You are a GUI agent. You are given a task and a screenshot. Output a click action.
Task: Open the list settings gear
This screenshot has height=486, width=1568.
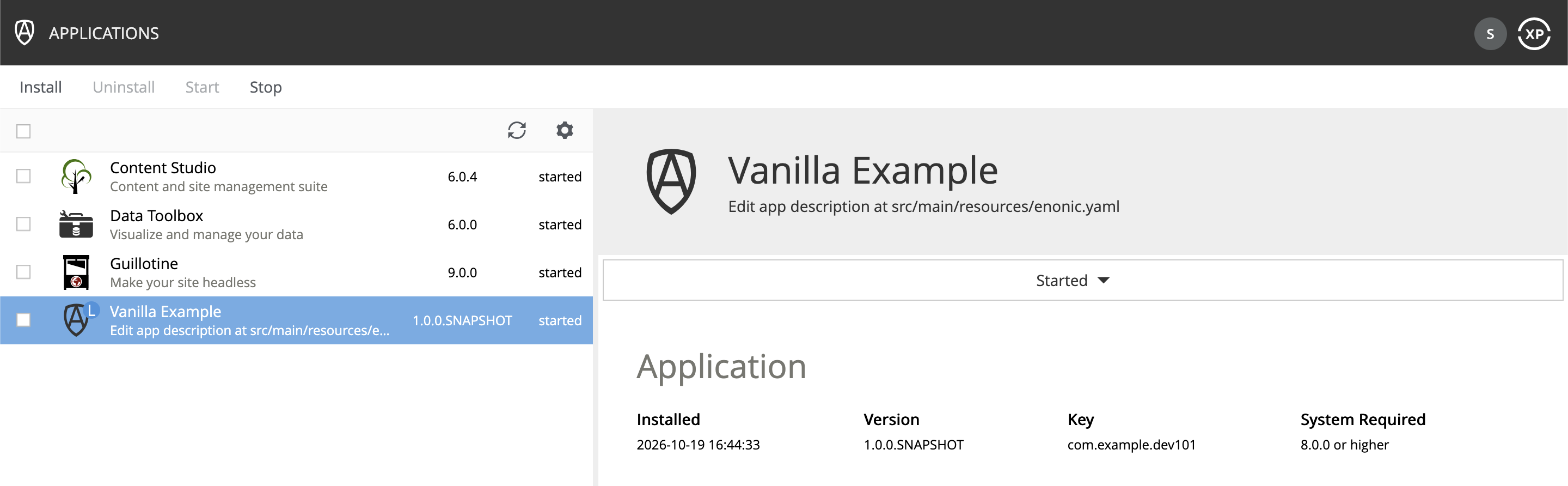pyautogui.click(x=565, y=130)
